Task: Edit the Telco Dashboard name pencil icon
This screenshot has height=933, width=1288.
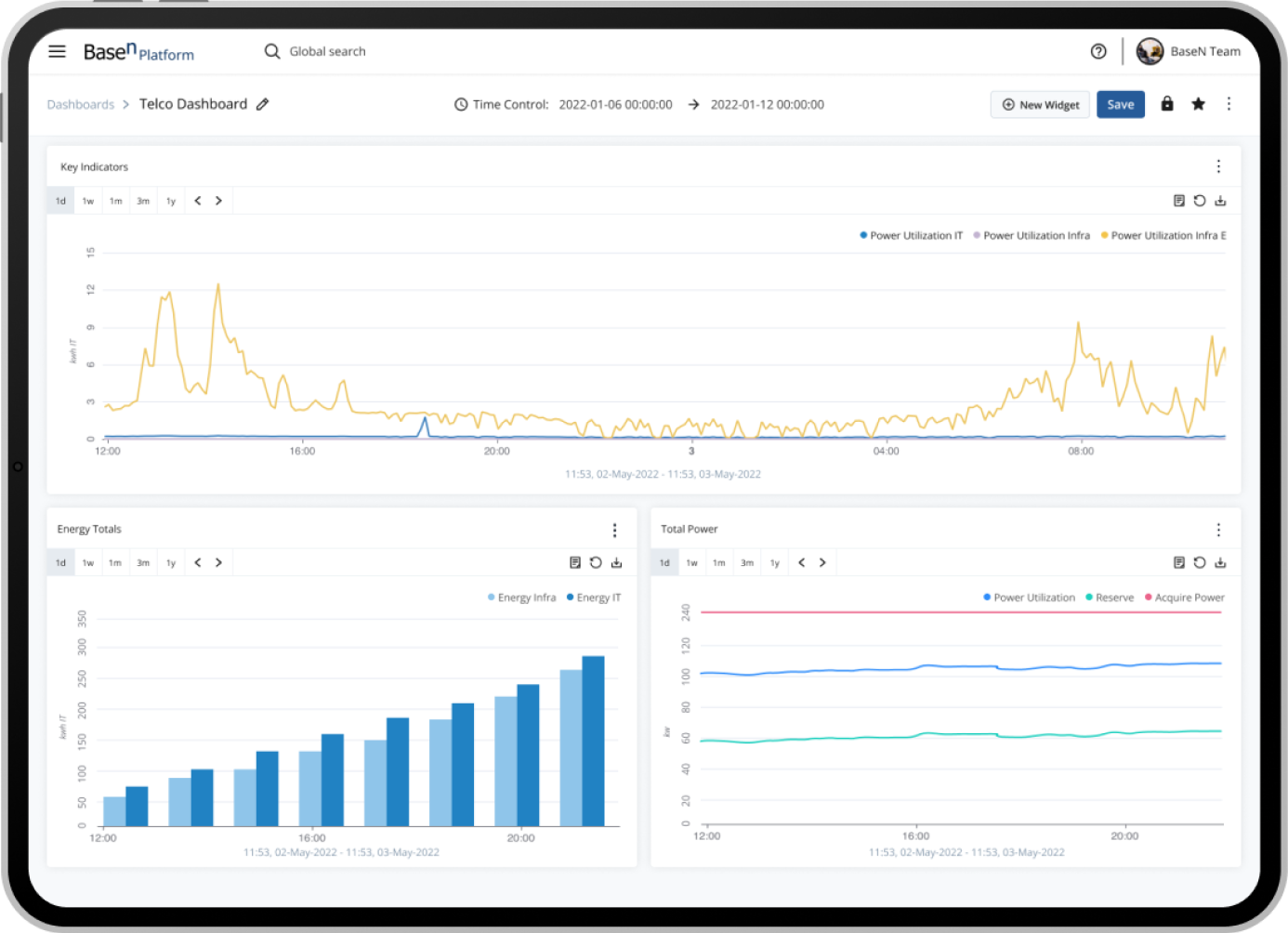Action: tap(263, 104)
